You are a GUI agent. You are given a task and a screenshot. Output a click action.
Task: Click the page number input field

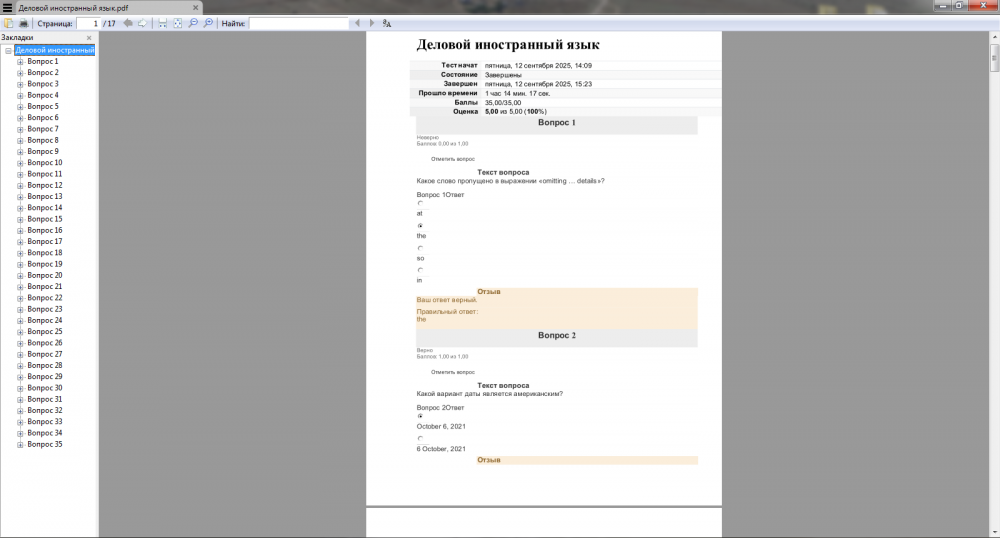point(88,24)
